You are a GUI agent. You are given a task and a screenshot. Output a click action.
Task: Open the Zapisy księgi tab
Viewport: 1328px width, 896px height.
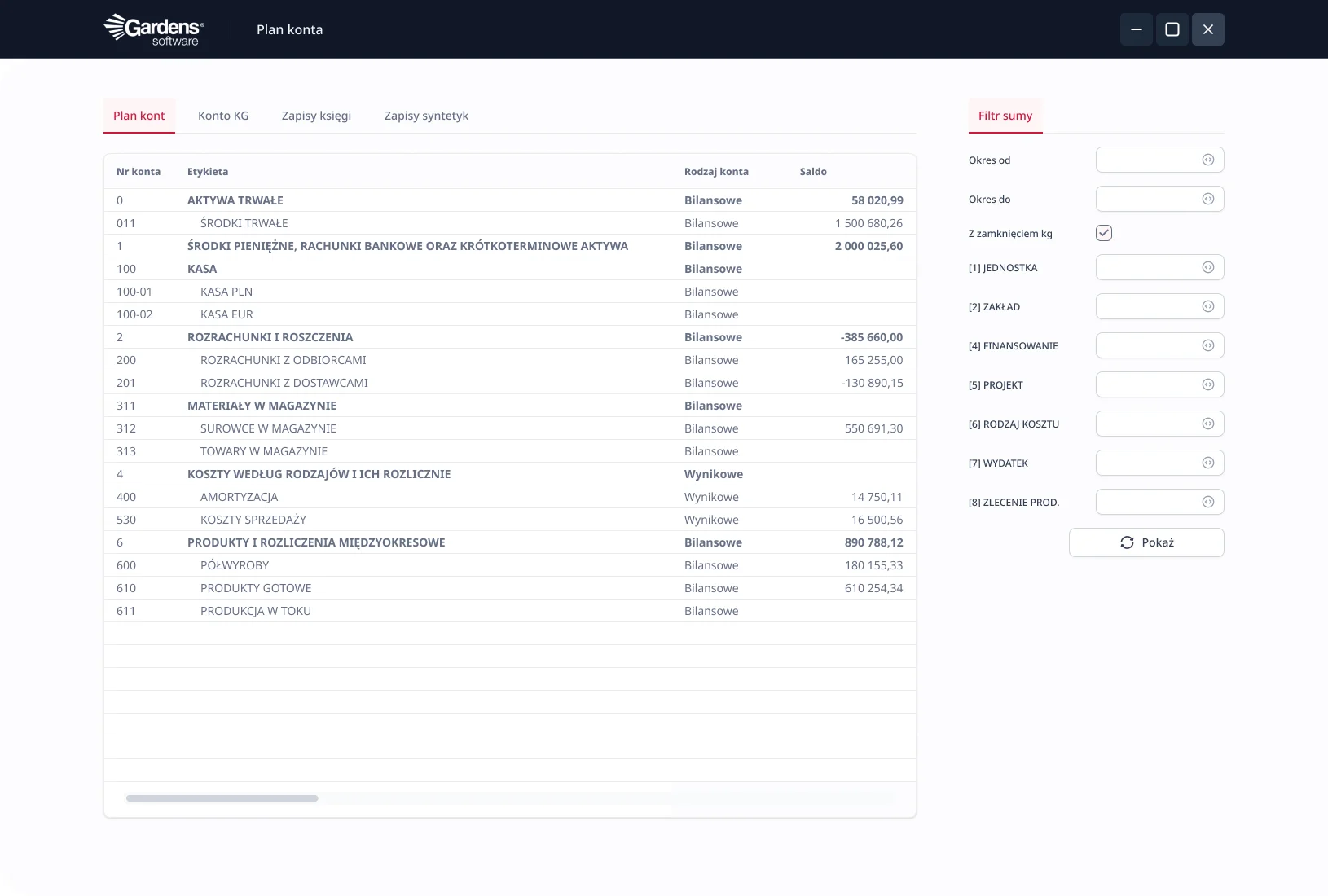pos(316,116)
